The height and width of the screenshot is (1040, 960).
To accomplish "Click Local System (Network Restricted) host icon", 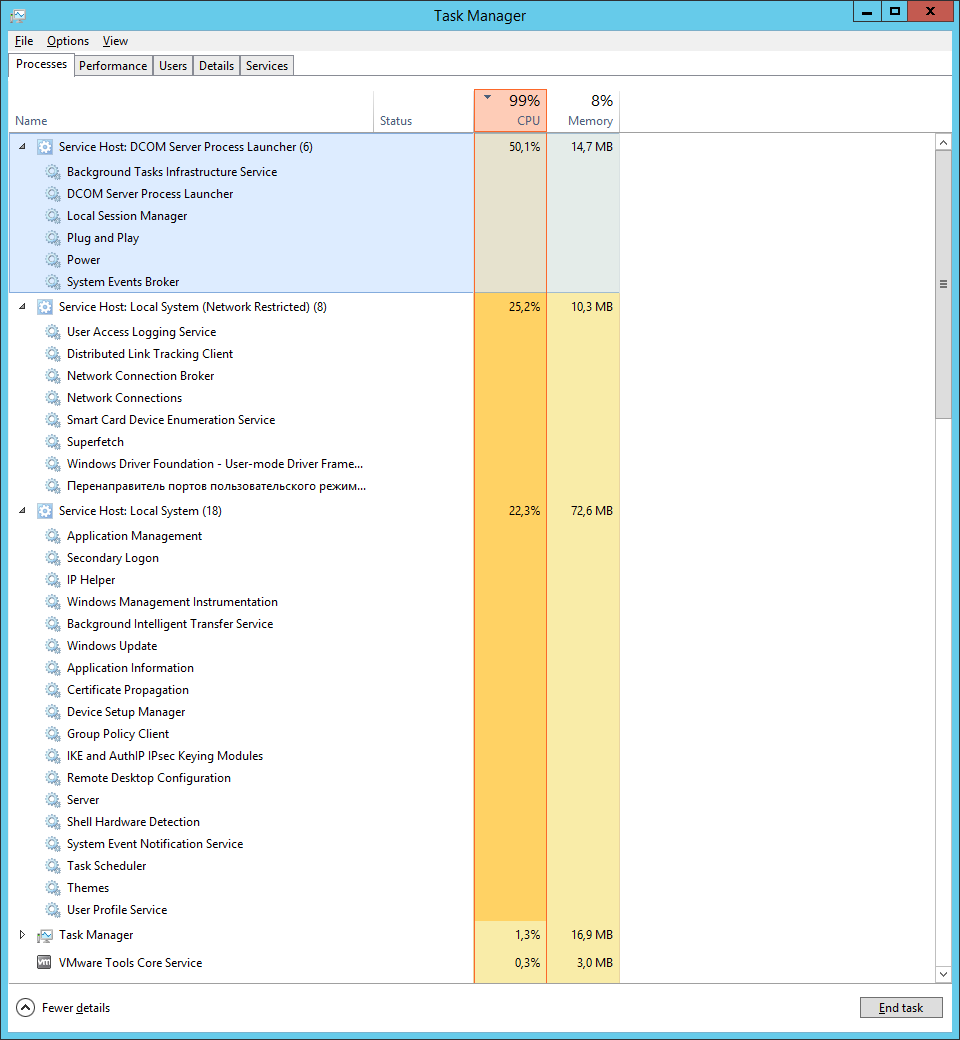I will point(44,307).
